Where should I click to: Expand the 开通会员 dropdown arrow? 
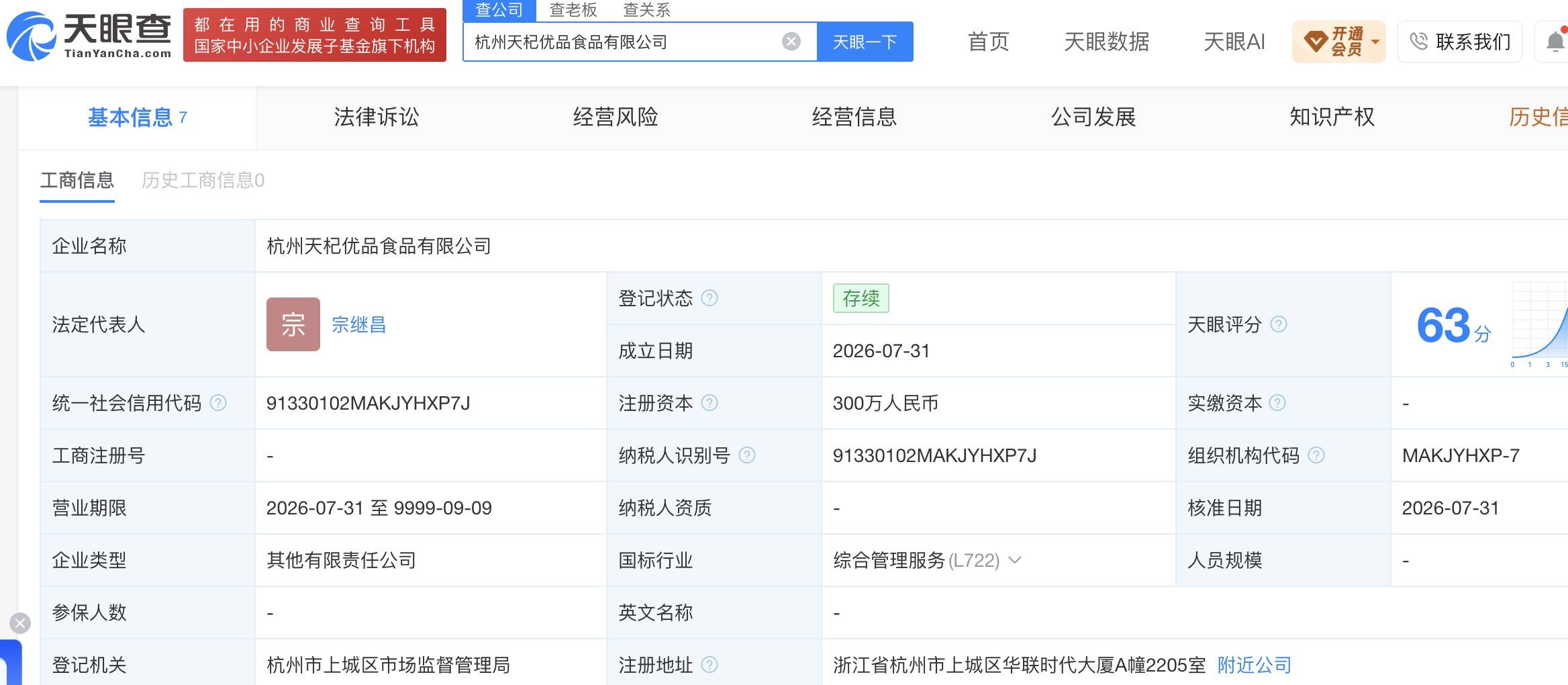click(x=1375, y=42)
